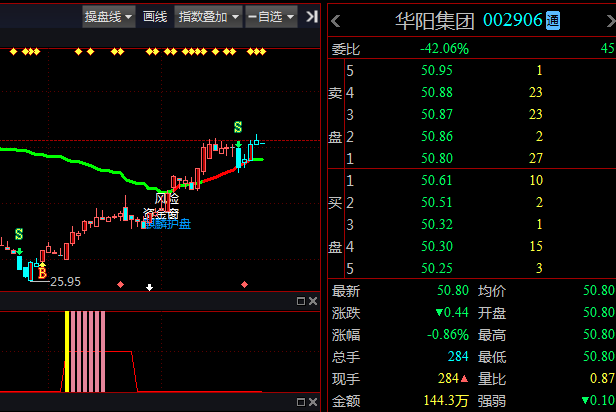Click the 量比 value 0.87

click(602, 379)
